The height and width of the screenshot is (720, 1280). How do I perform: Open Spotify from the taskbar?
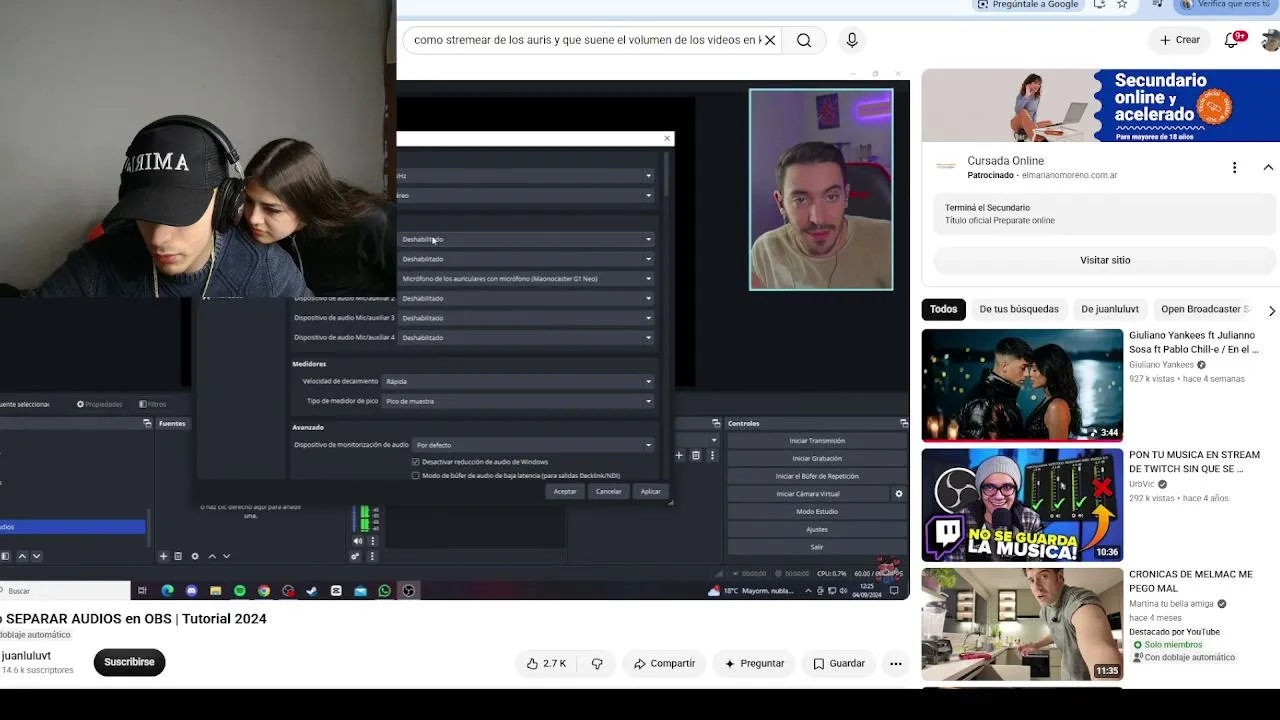coord(240,591)
